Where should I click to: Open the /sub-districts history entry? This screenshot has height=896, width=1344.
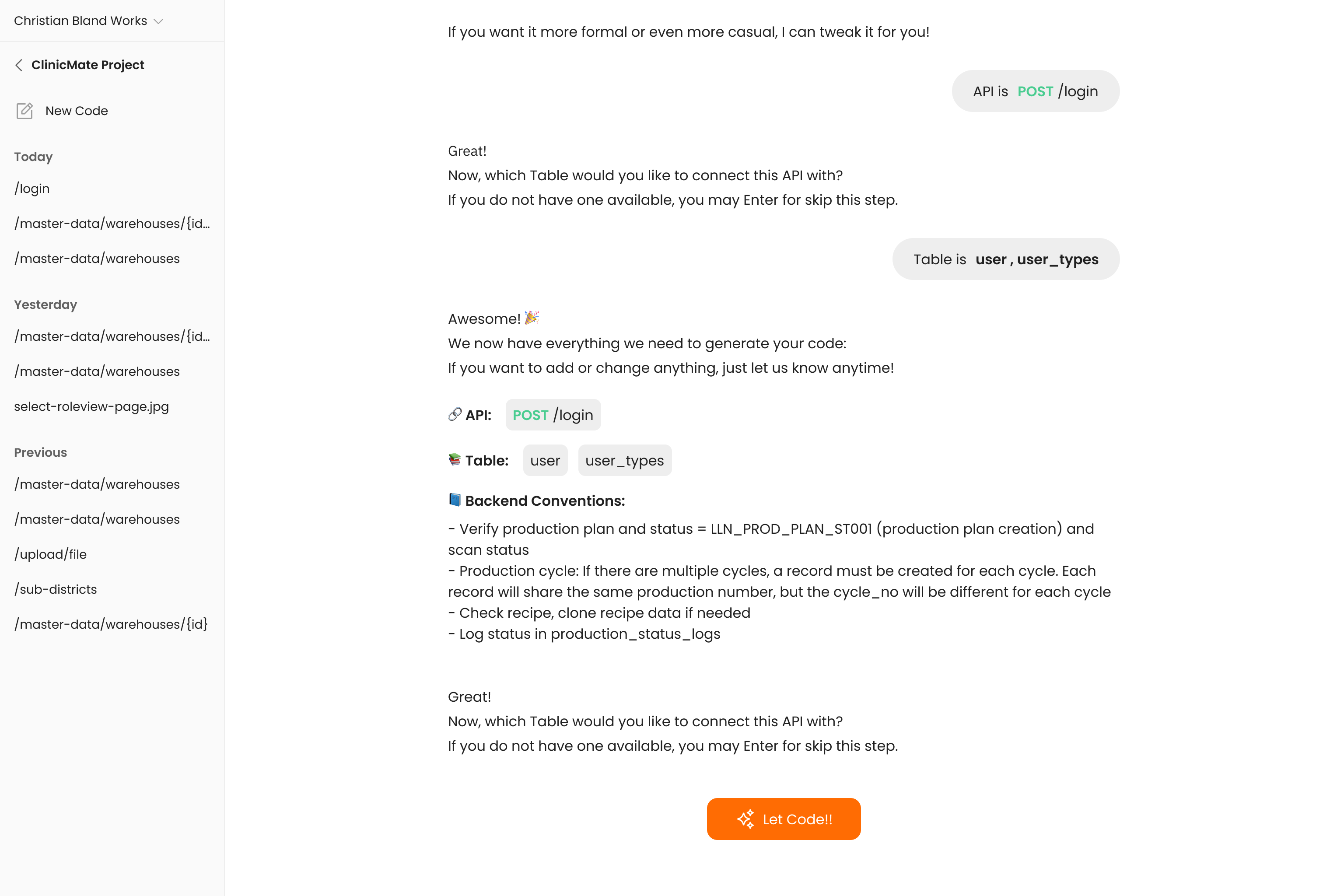click(x=56, y=589)
